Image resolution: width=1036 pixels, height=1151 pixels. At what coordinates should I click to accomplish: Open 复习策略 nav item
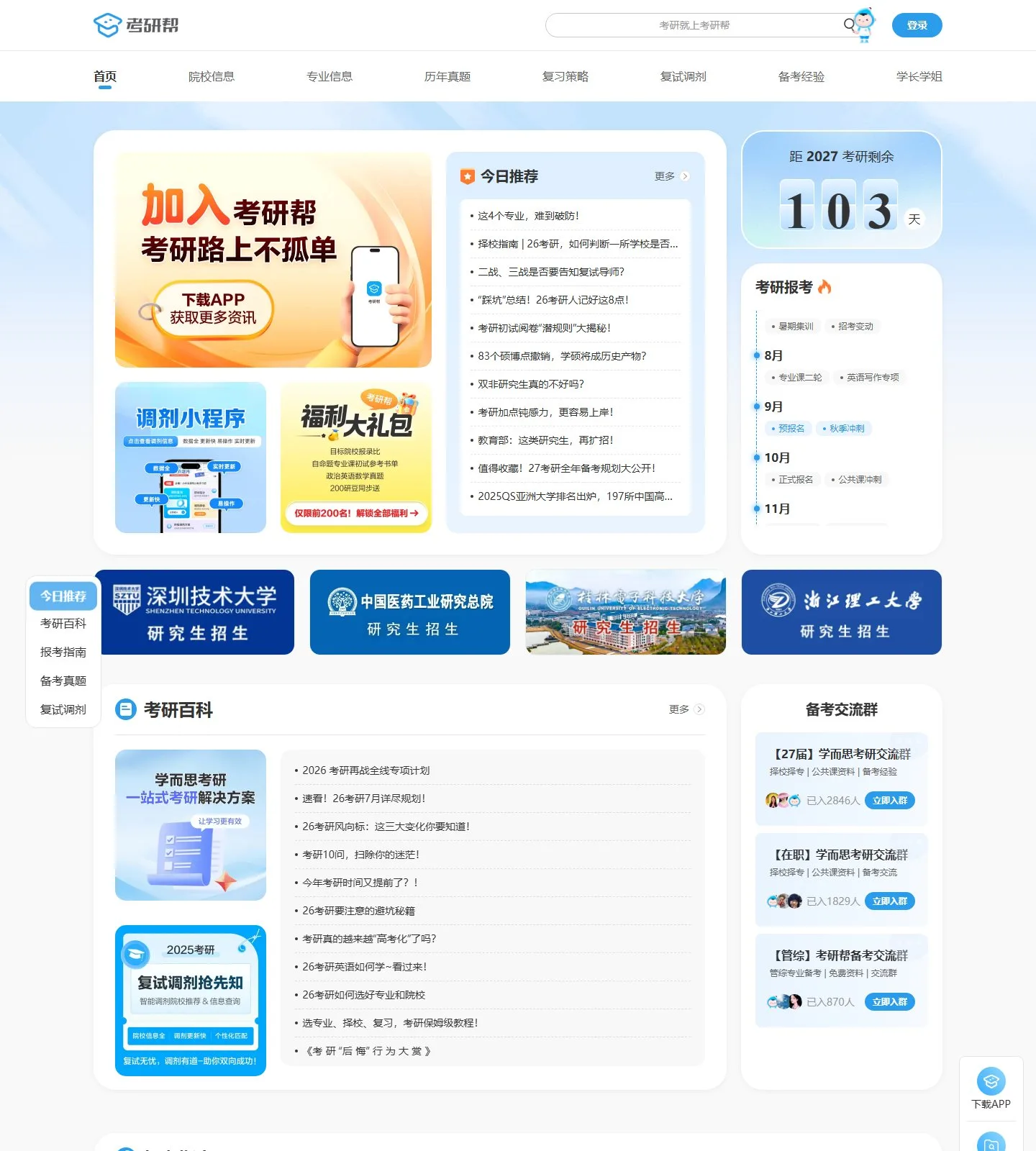(x=565, y=76)
